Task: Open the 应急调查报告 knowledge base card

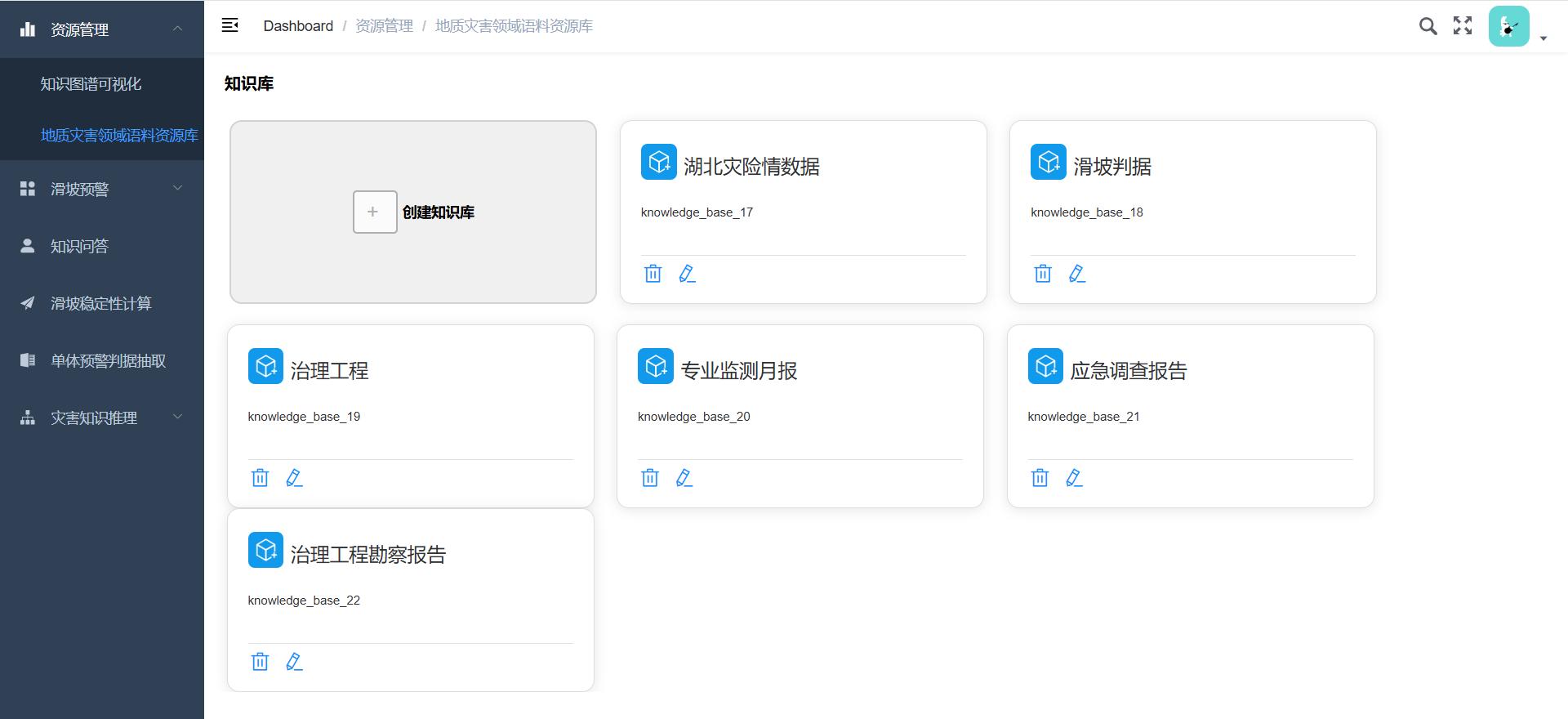Action: pos(1128,371)
